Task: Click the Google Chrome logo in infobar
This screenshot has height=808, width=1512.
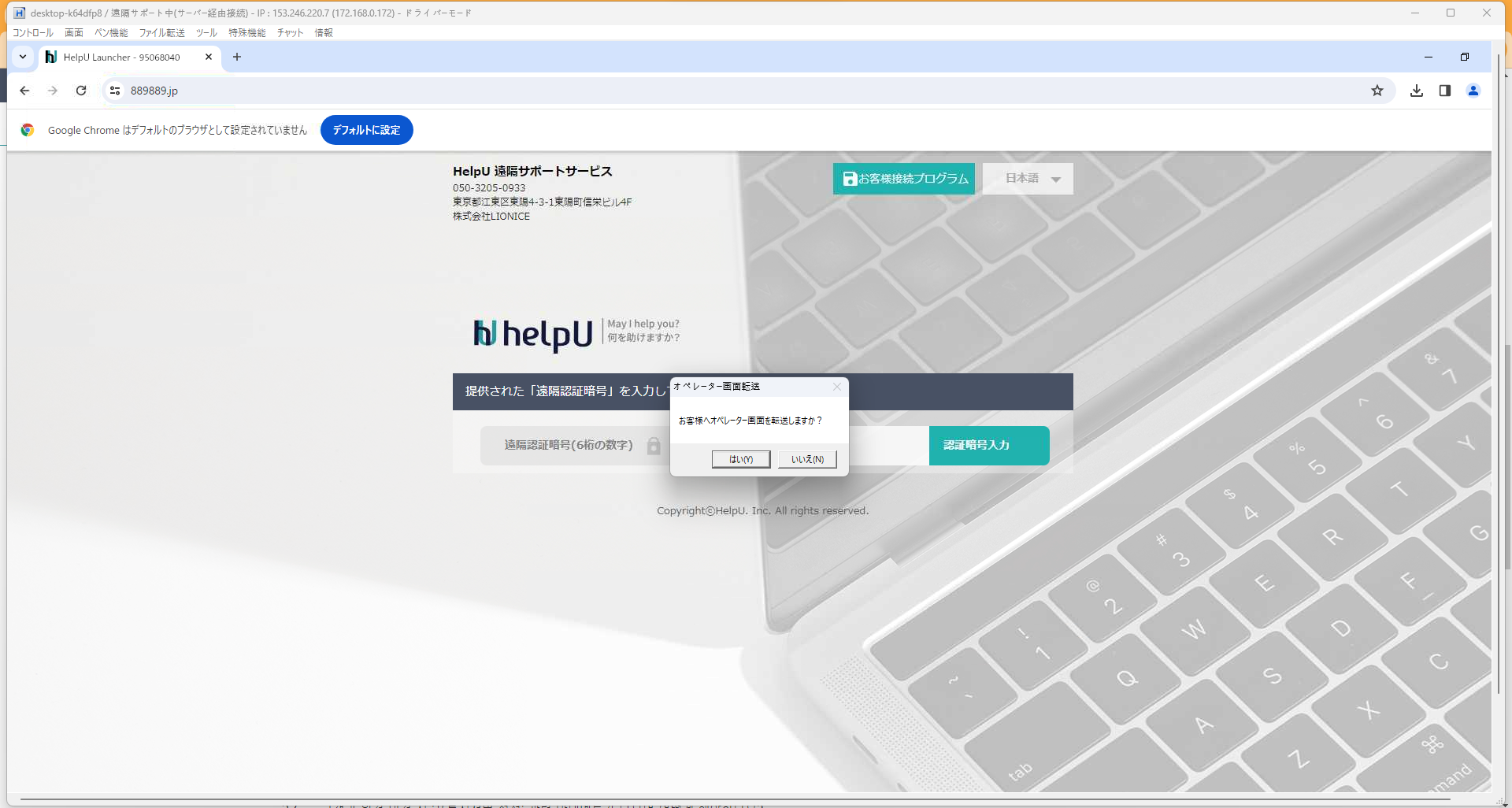Action: [x=28, y=130]
